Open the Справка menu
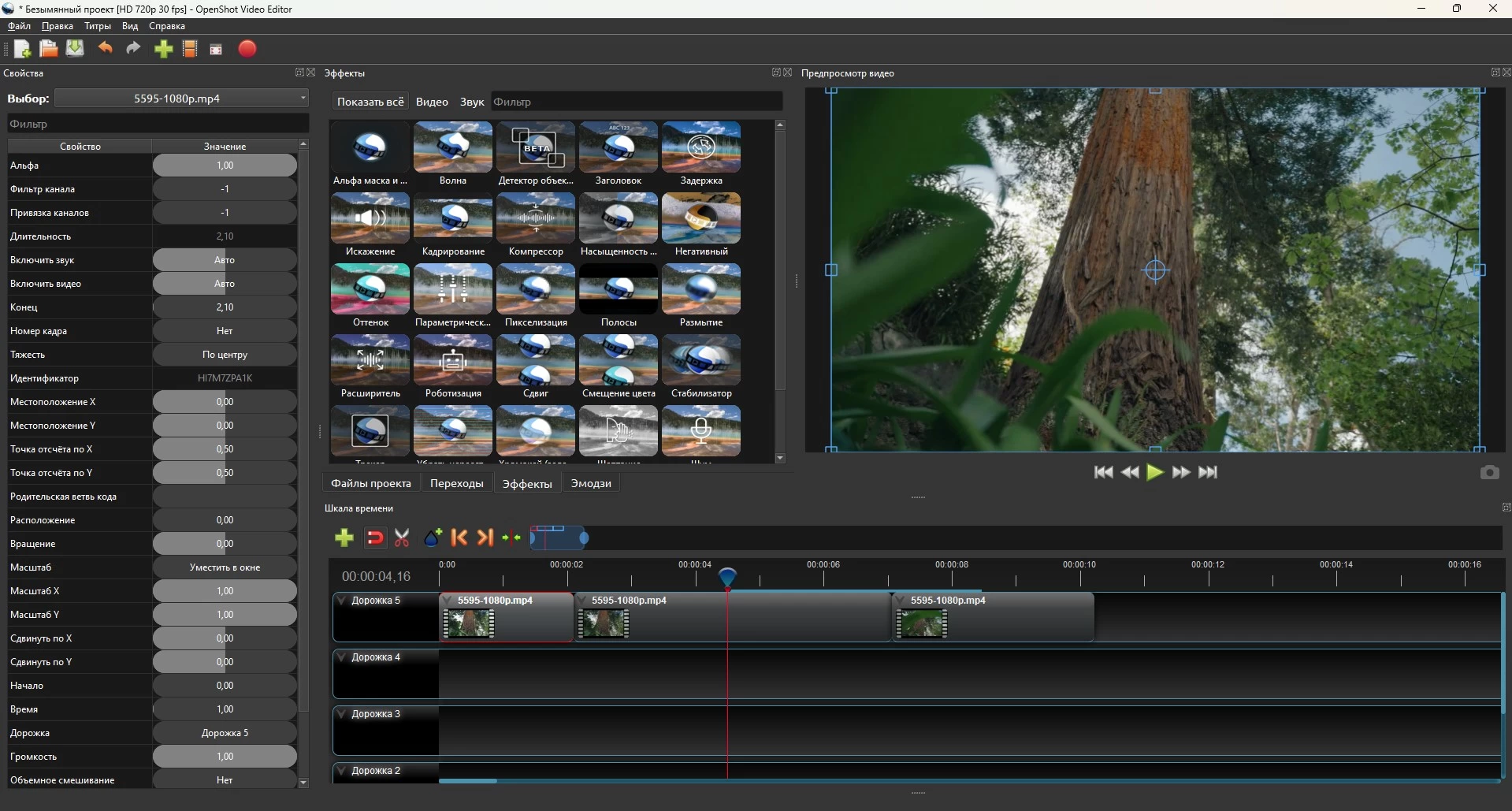Screen dimensions: 1512x811 [x=167, y=26]
